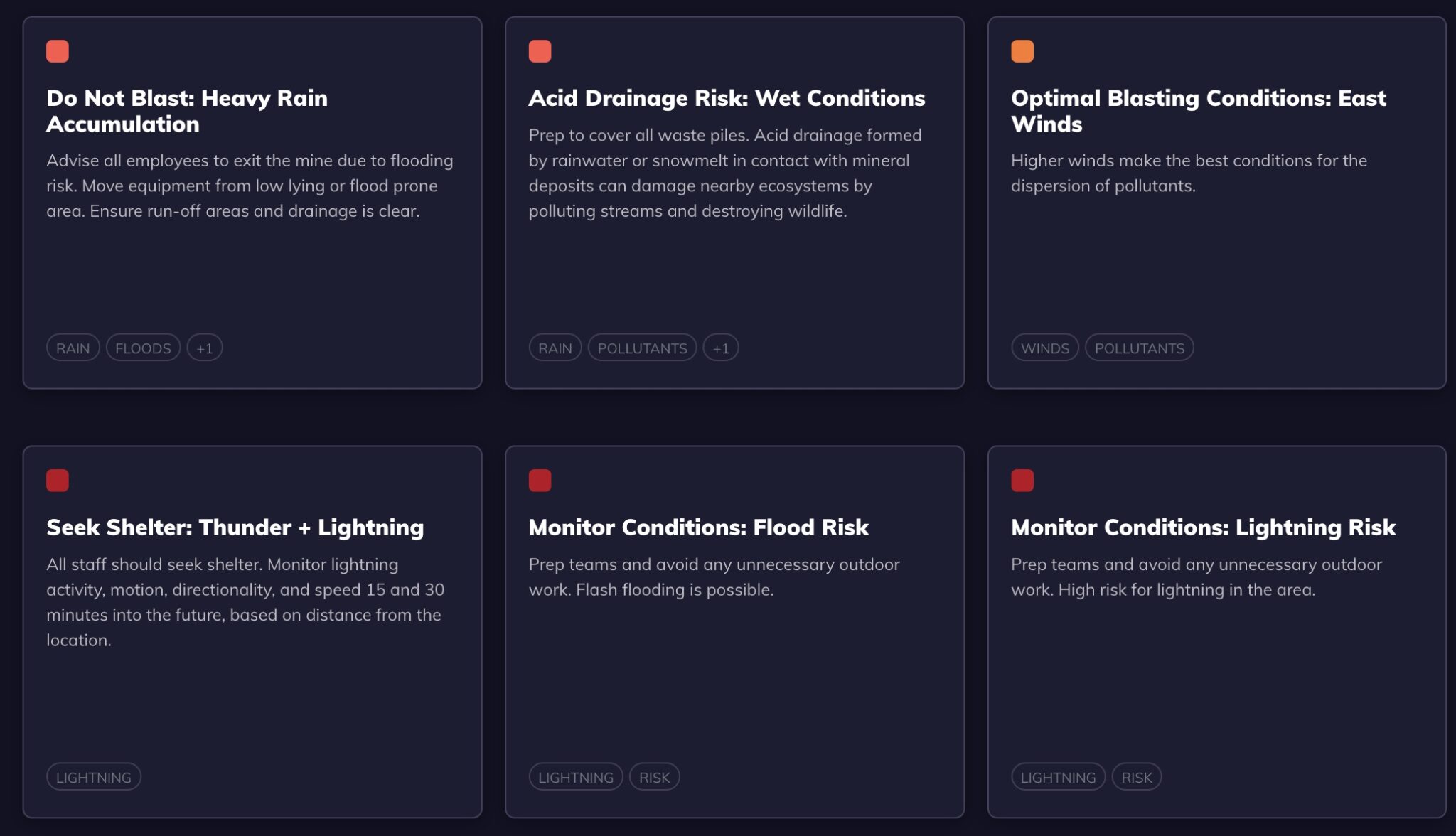Click the red severity icon on the Heavy Rain card
Image resolution: width=1456 pixels, height=836 pixels.
tap(58, 50)
